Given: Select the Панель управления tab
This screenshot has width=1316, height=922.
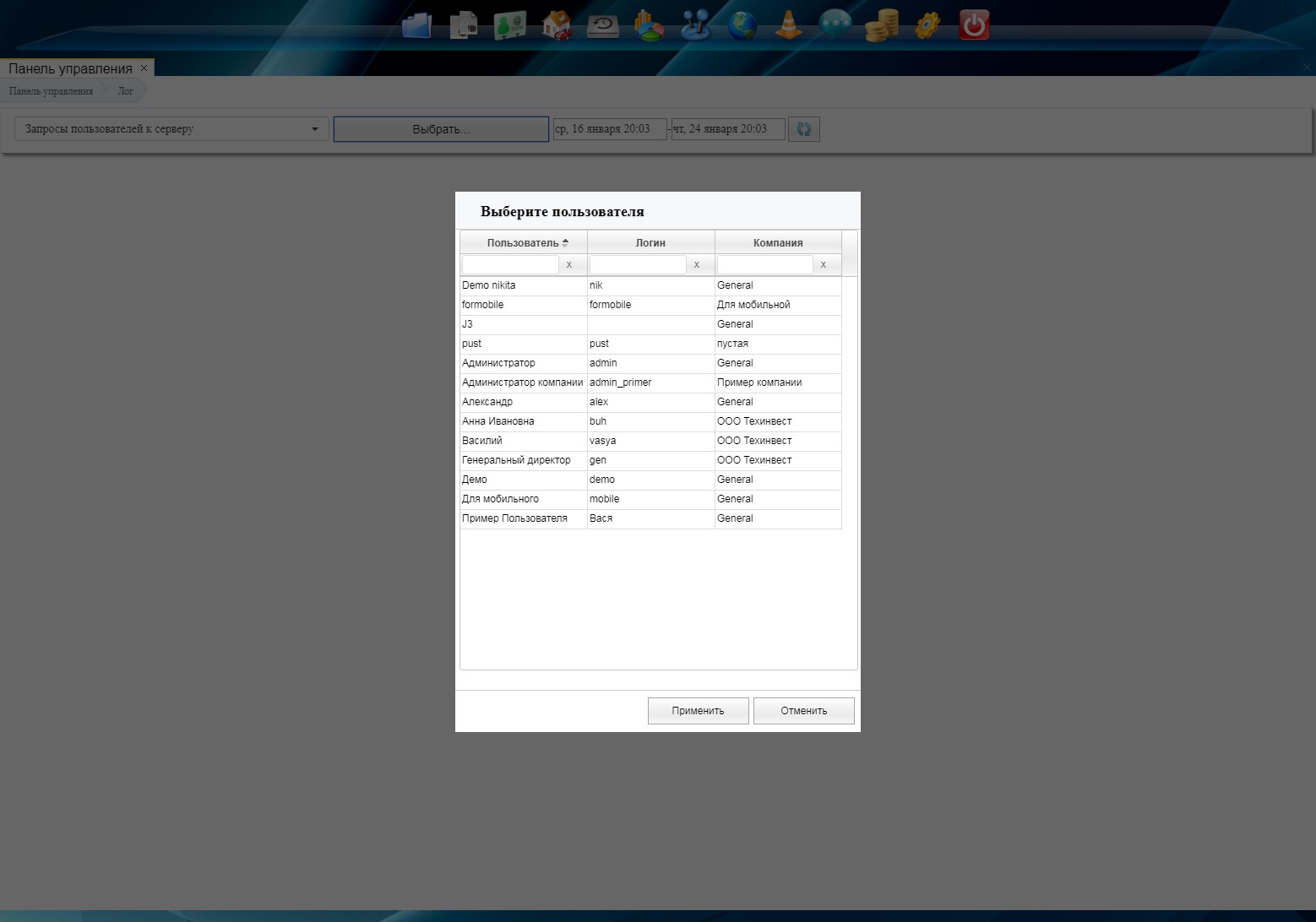Looking at the screenshot, I should pyautogui.click(x=70, y=68).
